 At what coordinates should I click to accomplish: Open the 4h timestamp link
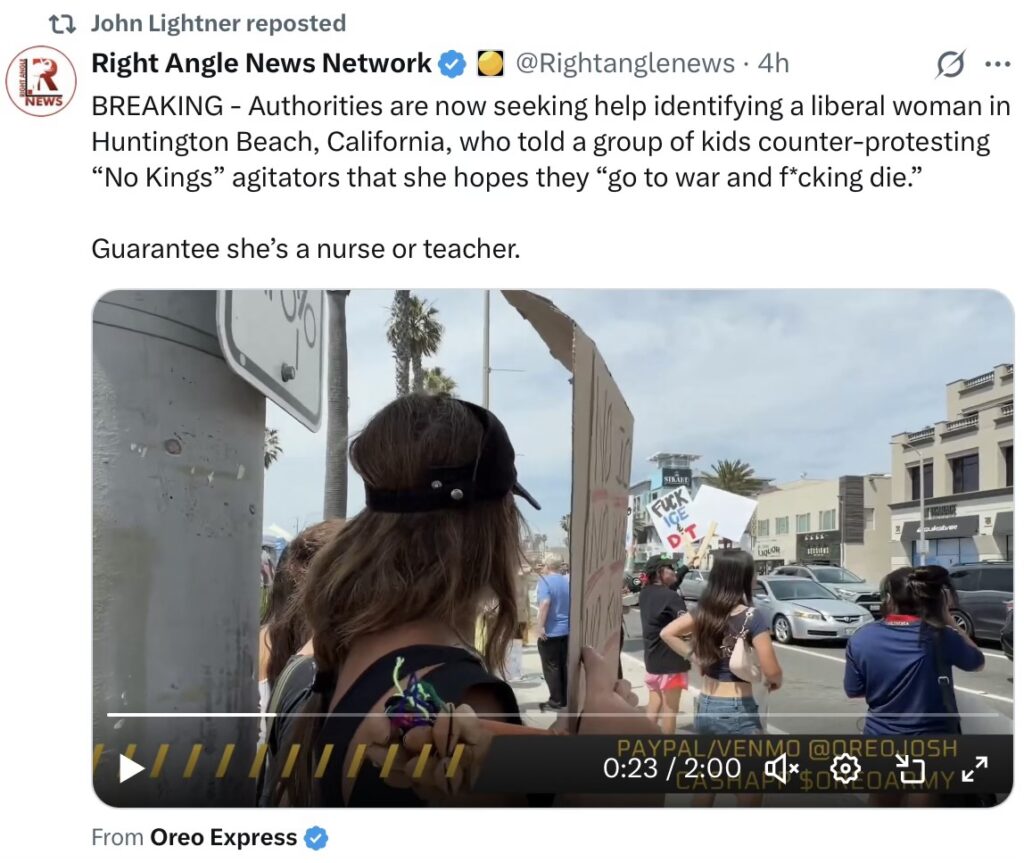pyautogui.click(x=773, y=63)
